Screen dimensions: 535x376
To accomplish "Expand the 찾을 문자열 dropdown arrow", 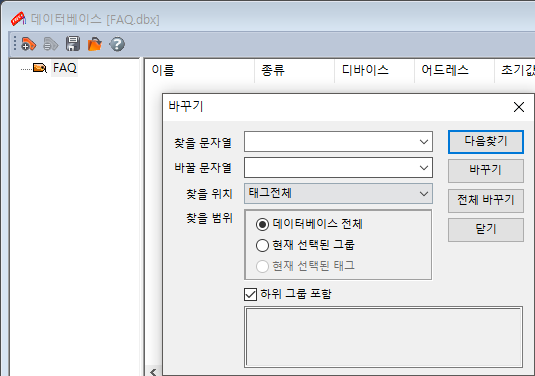I will click(x=424, y=142).
